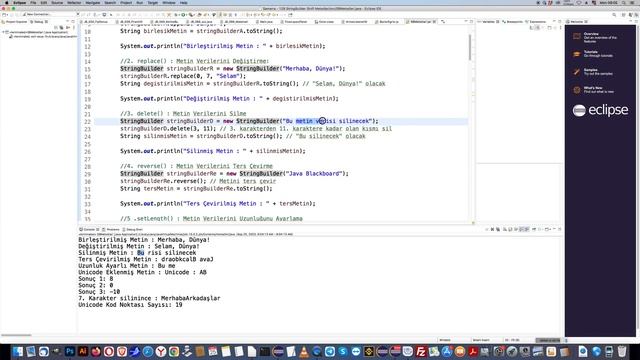
Task: Open Run button dropdown arrow
Action: coord(187,15)
